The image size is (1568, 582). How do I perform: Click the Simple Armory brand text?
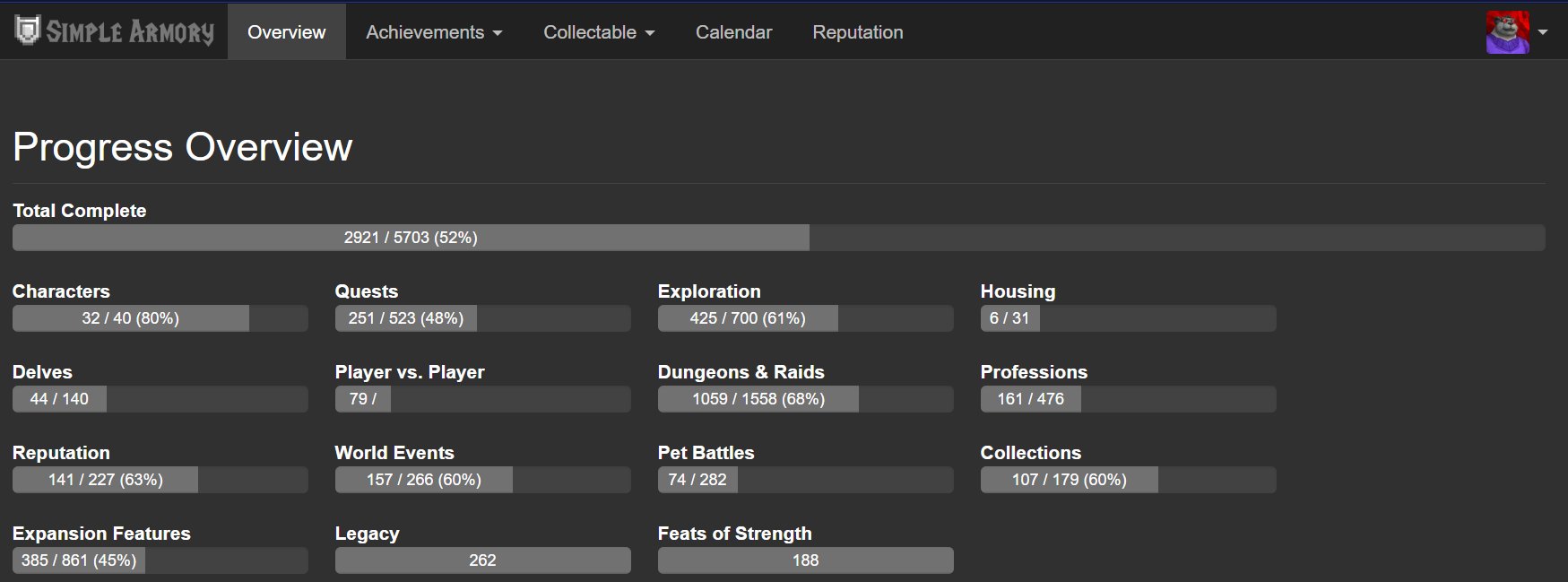click(130, 32)
